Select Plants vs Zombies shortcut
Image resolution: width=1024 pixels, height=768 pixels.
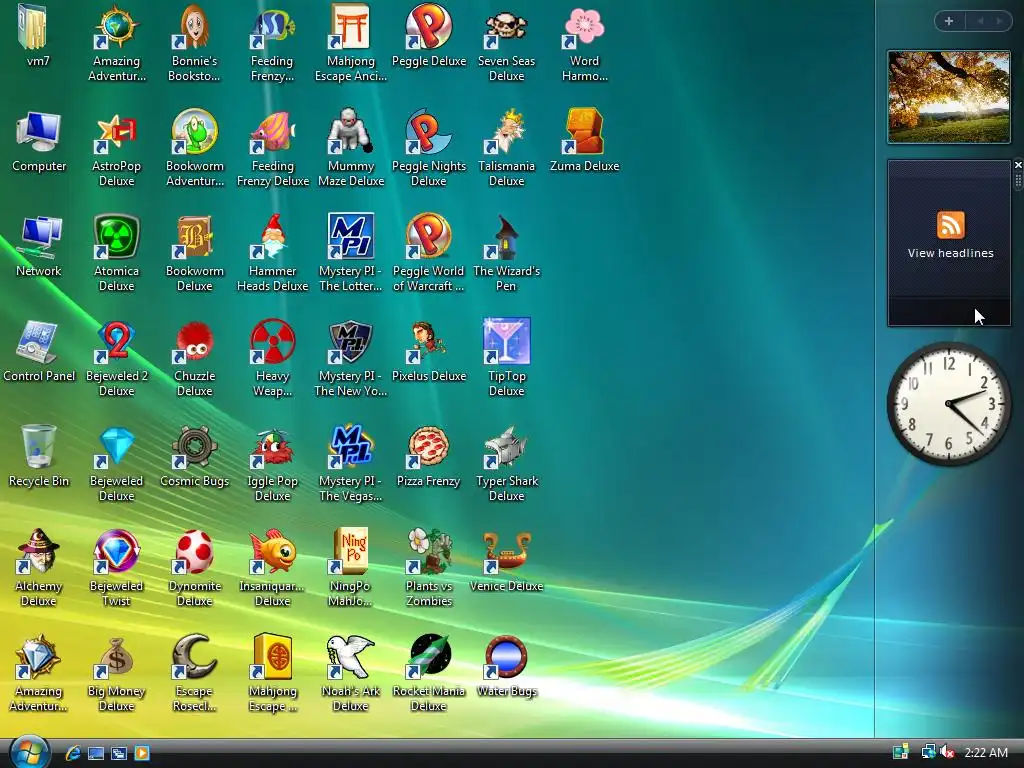tap(428, 568)
